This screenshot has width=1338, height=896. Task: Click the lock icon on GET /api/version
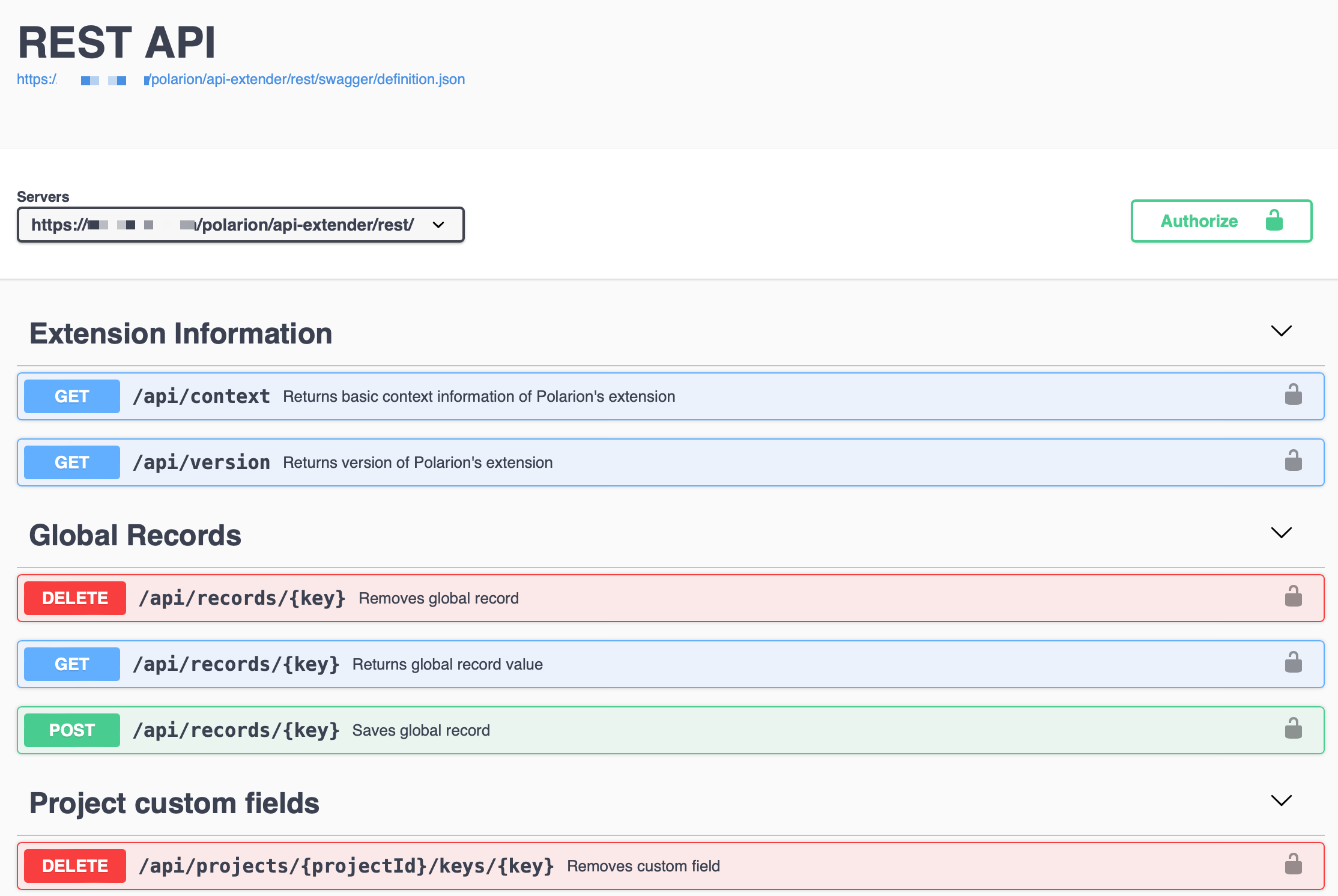(x=1294, y=461)
